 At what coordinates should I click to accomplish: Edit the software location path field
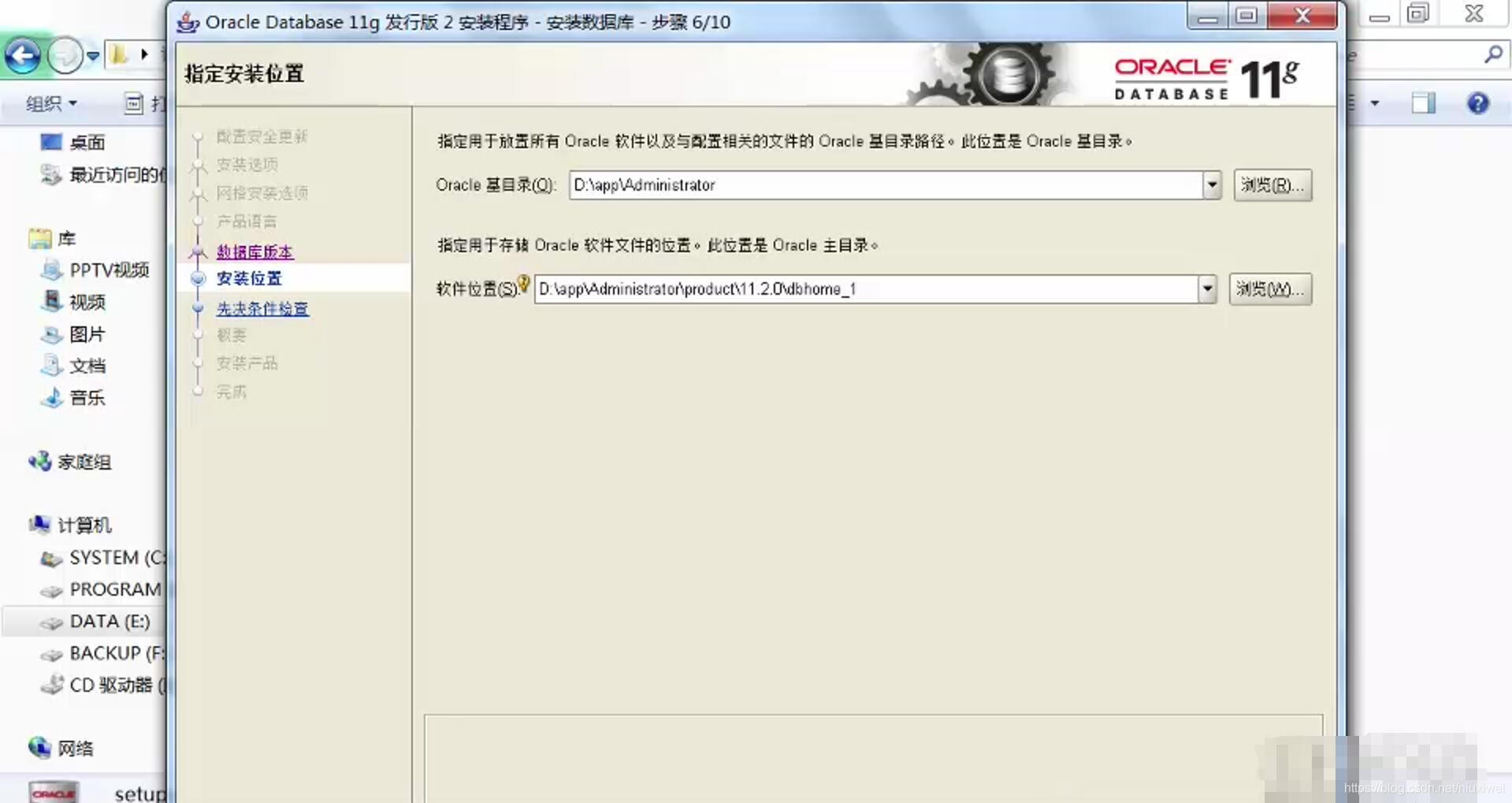pyautogui.click(x=866, y=289)
